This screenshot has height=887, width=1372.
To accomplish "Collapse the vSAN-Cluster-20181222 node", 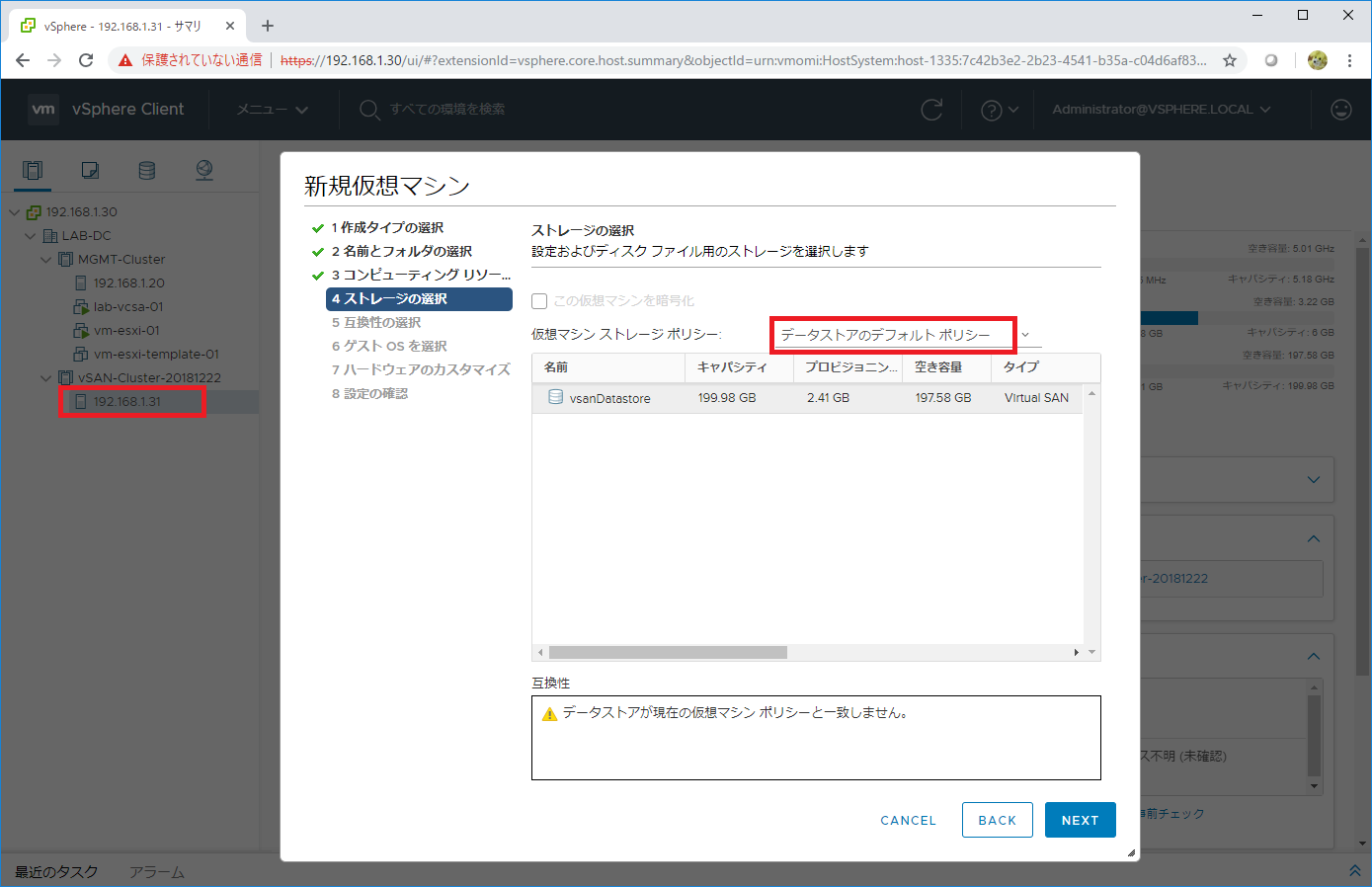I will (x=45, y=378).
